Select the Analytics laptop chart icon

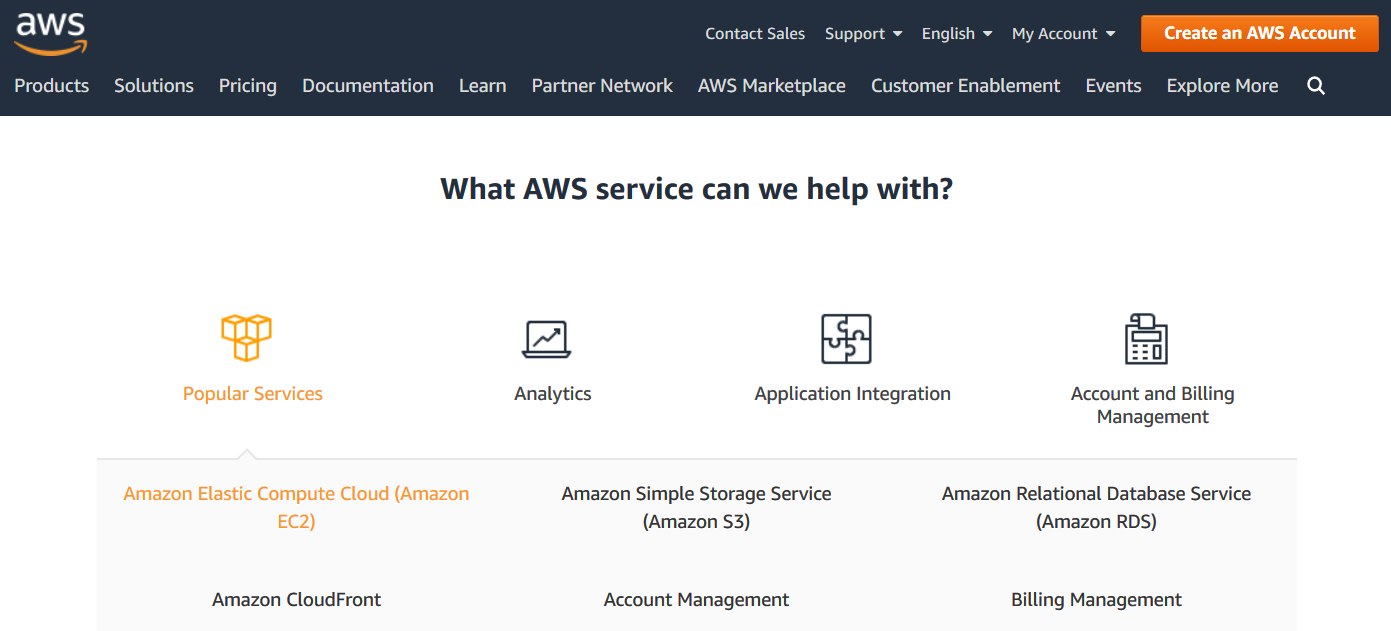click(547, 339)
